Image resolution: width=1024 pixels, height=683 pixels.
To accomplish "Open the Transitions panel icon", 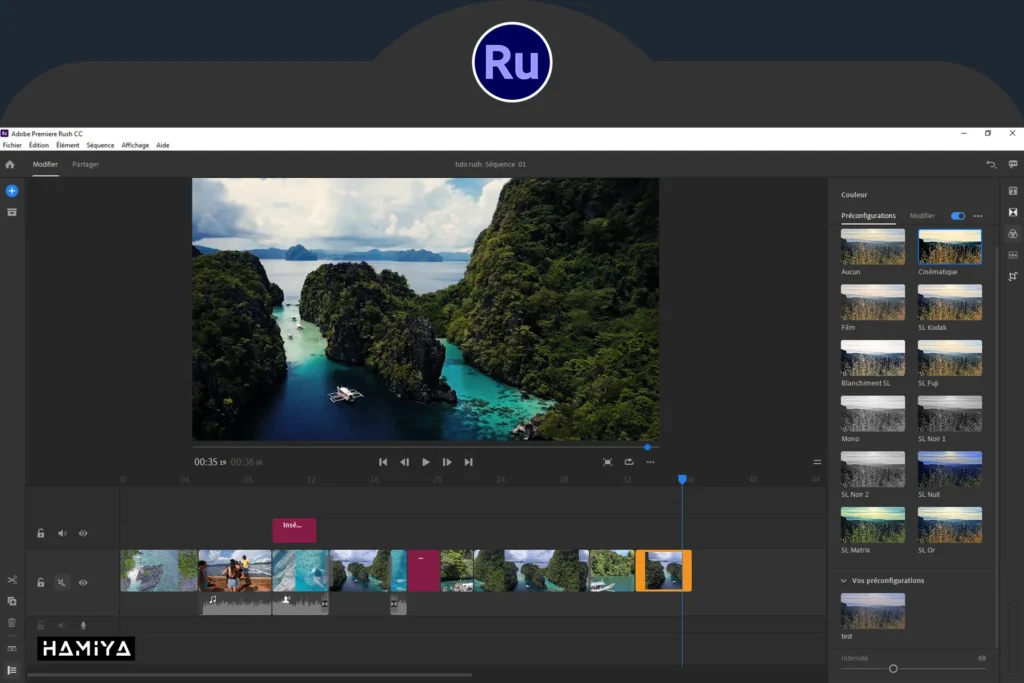I will [x=1013, y=212].
